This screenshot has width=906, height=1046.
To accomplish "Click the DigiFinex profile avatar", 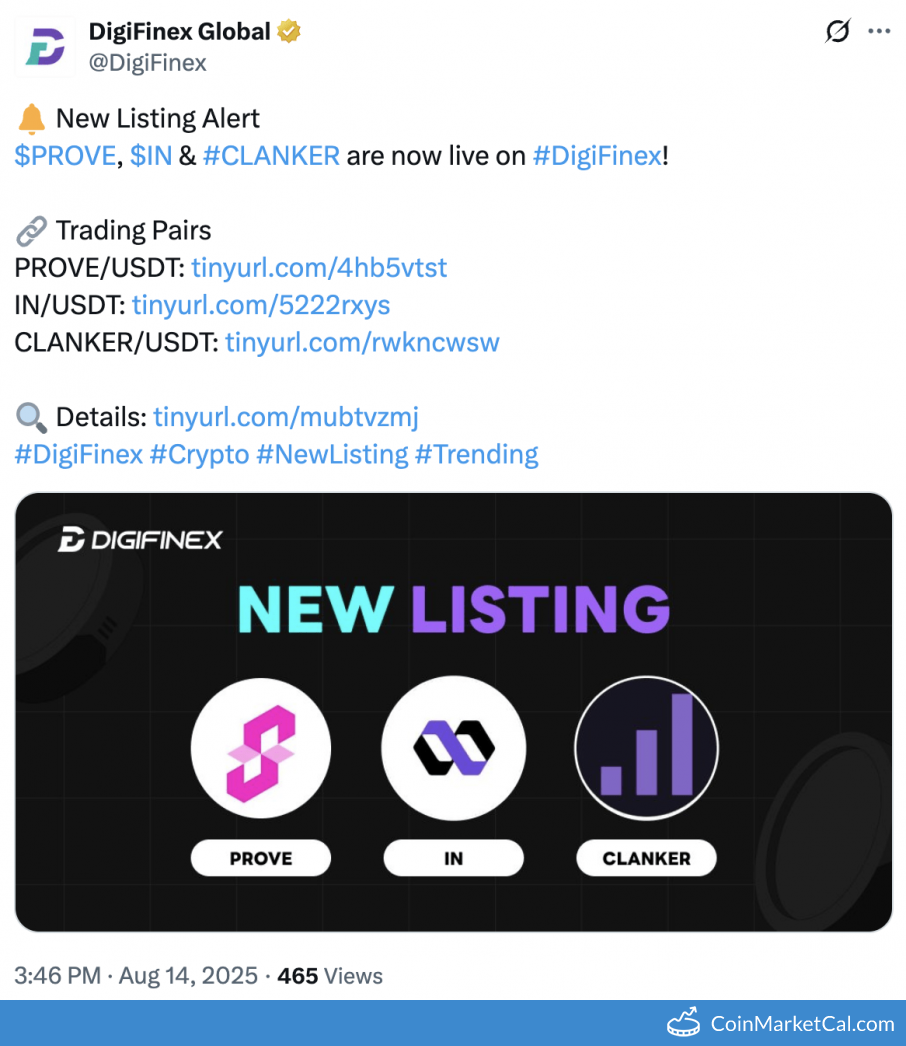I will 45,46.
